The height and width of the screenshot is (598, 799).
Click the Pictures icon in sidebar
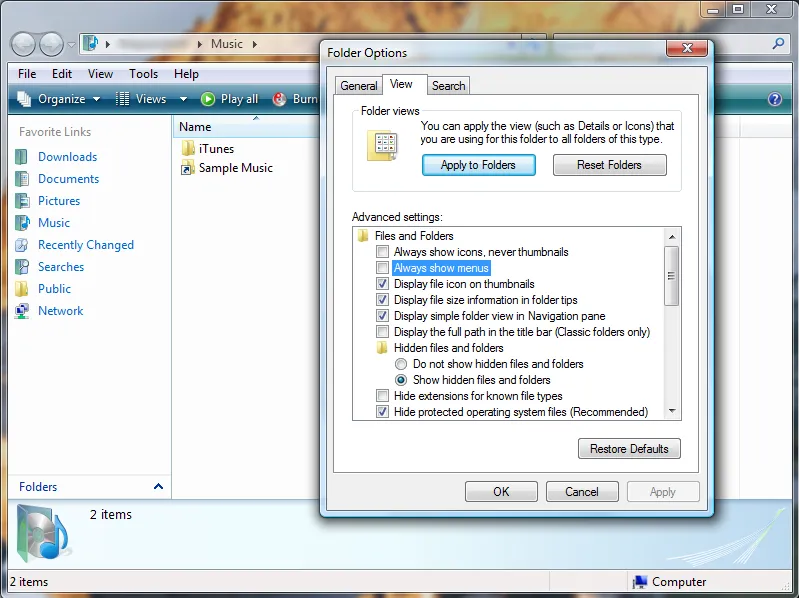[x=22, y=201]
